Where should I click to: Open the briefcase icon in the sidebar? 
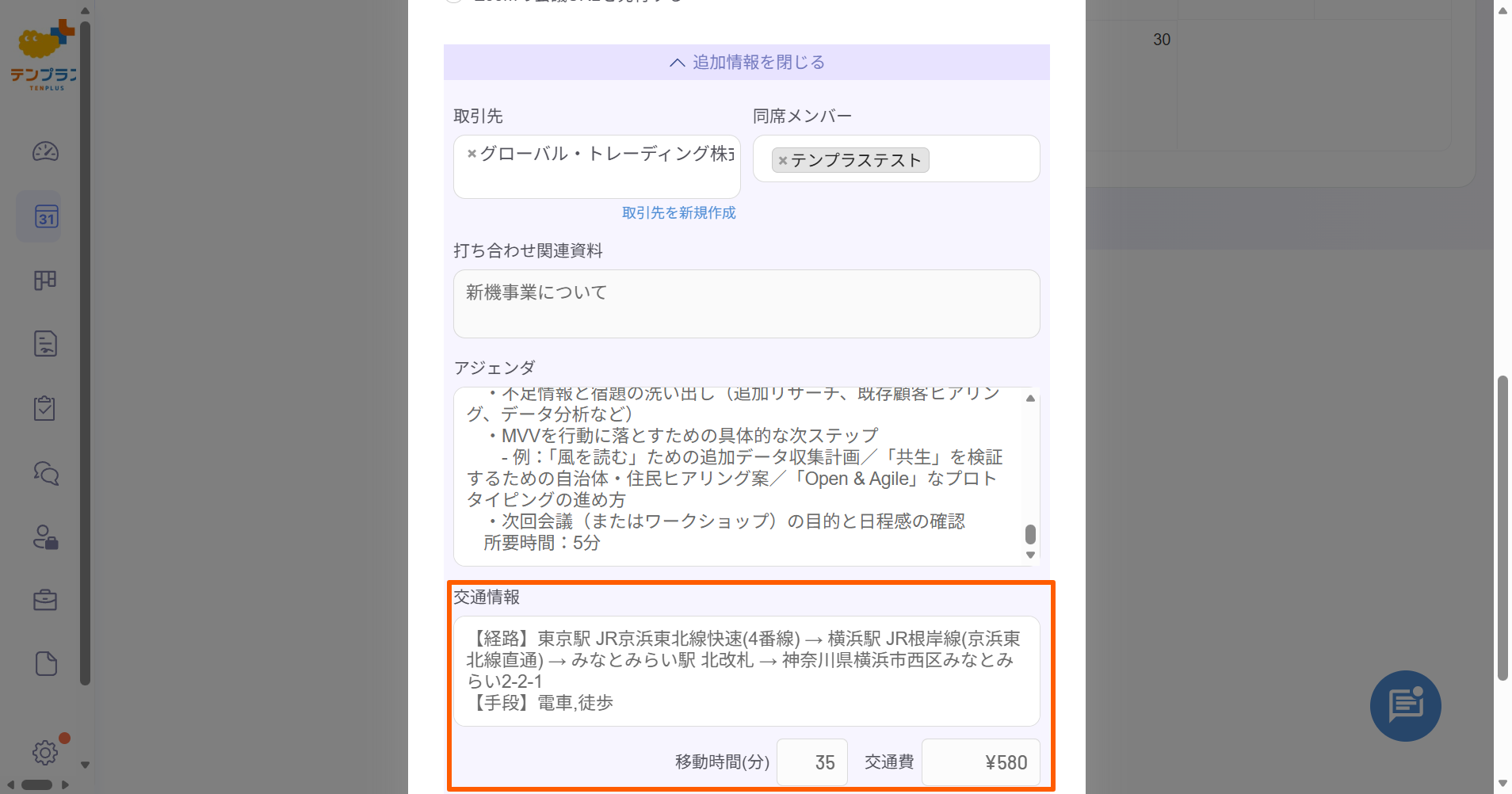tap(45, 600)
